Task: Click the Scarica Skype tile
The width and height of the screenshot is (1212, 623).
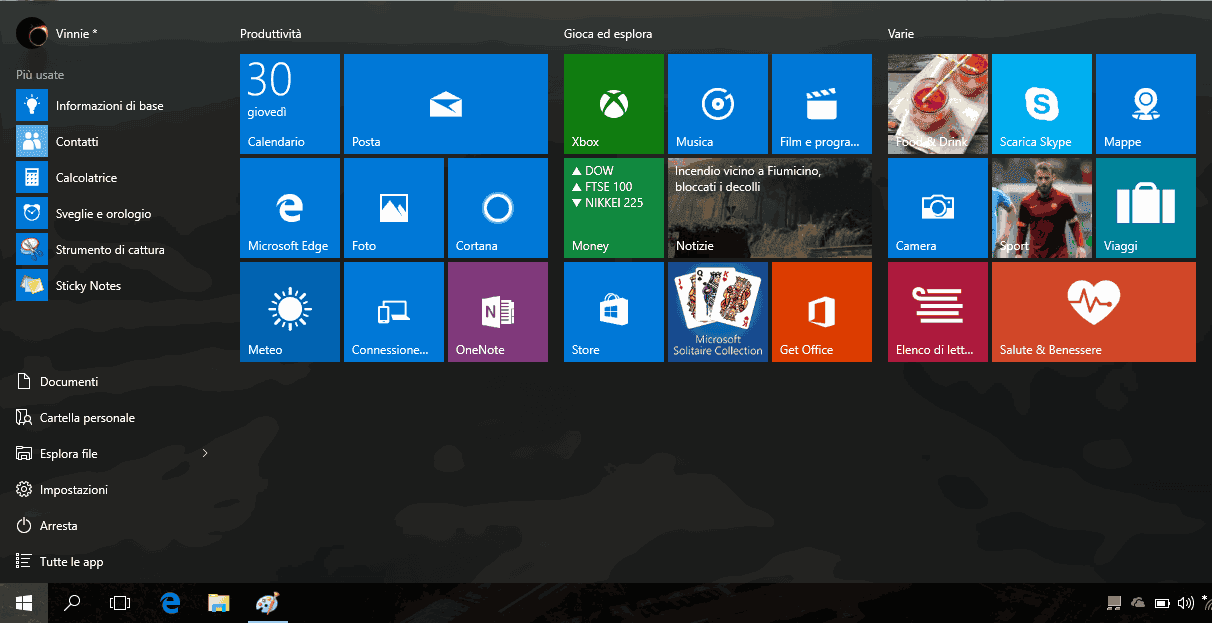Action: pyautogui.click(x=1041, y=104)
